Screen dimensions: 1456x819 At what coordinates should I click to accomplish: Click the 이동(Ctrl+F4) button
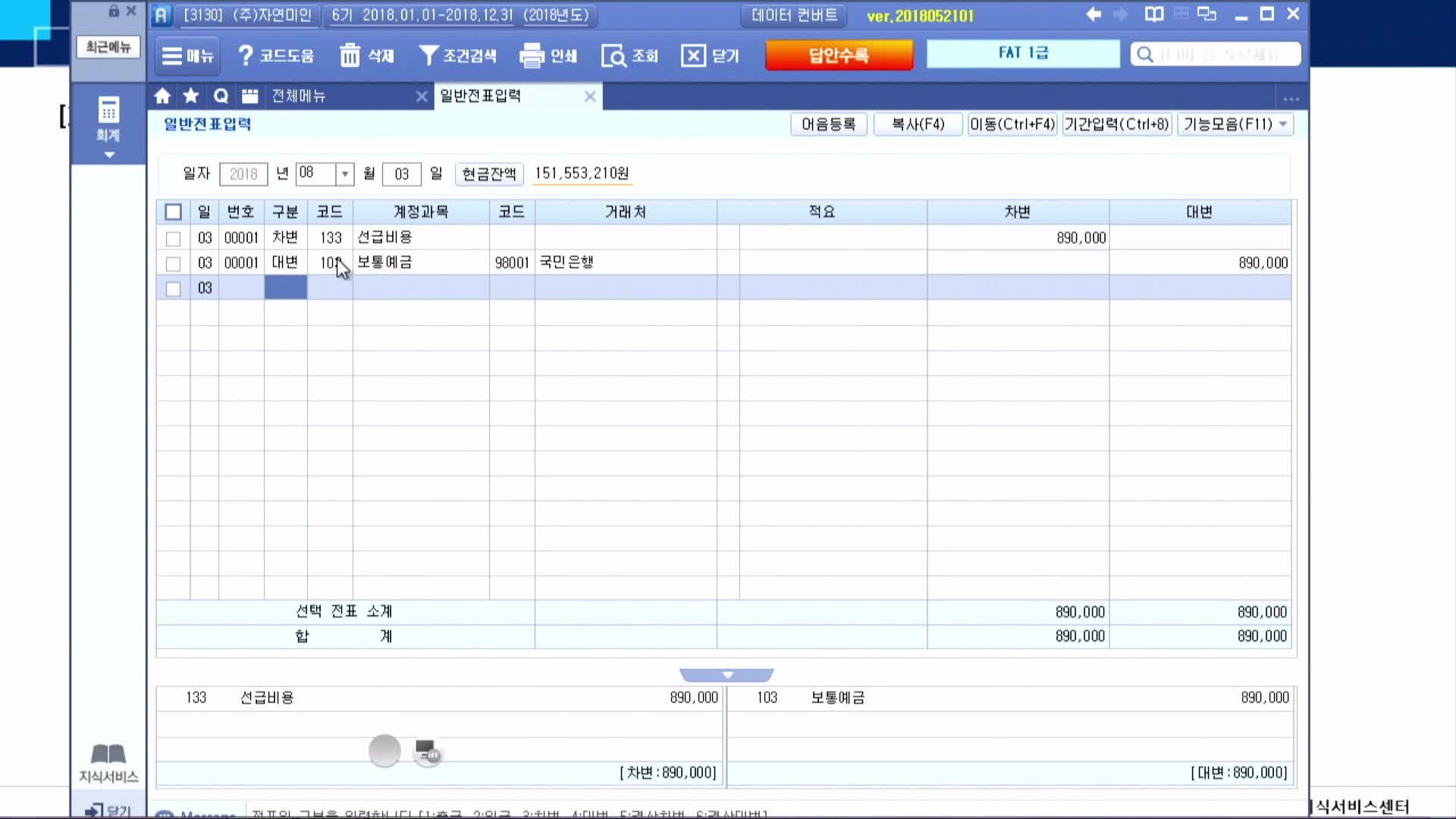coord(1012,124)
